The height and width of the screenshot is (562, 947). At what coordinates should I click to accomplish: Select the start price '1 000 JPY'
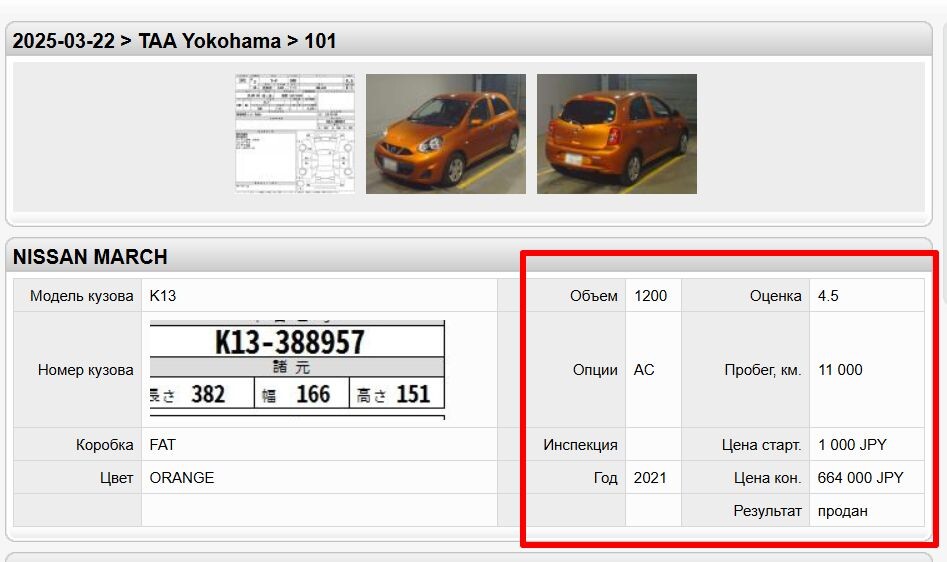click(x=852, y=445)
